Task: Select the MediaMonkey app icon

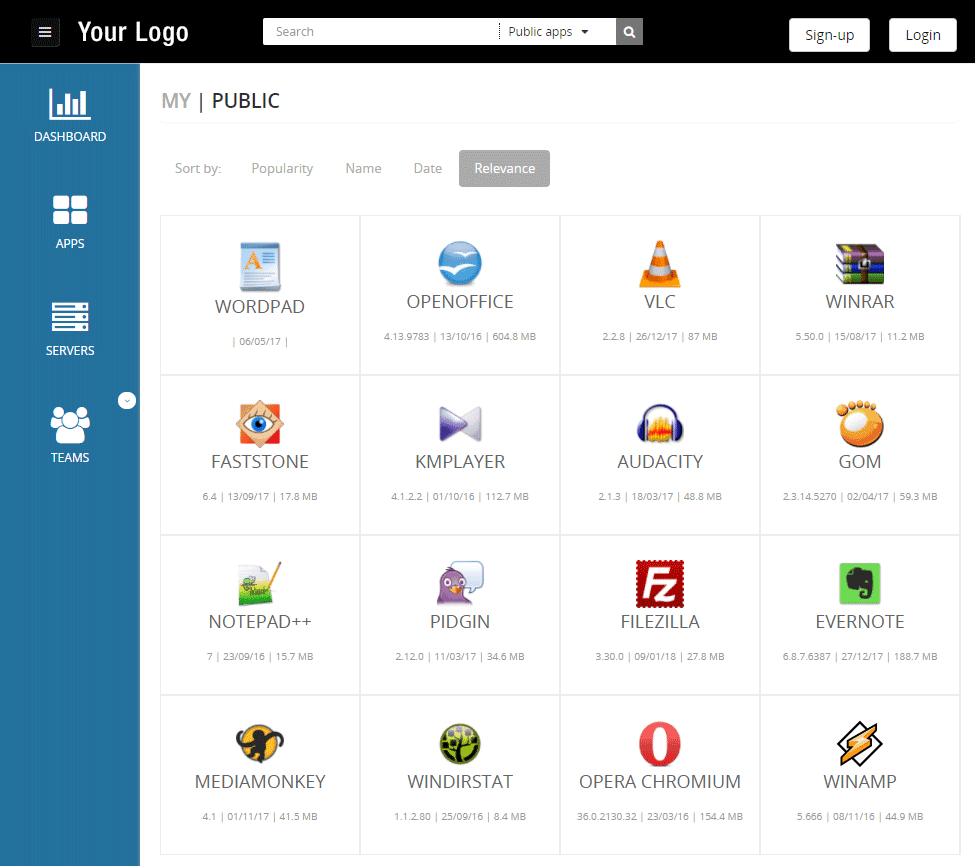Action: pos(260,743)
